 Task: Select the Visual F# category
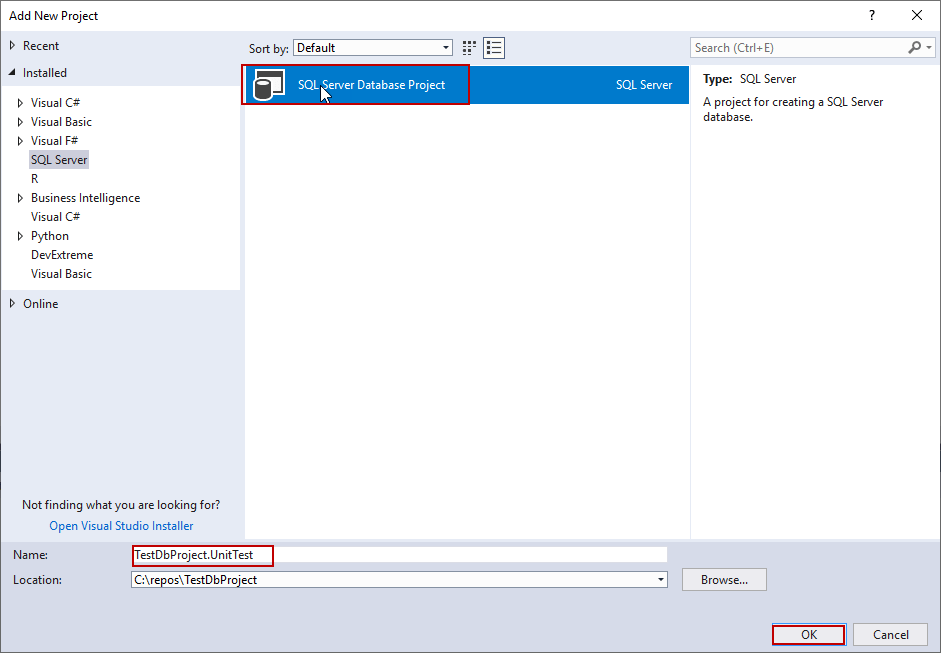[x=55, y=140]
